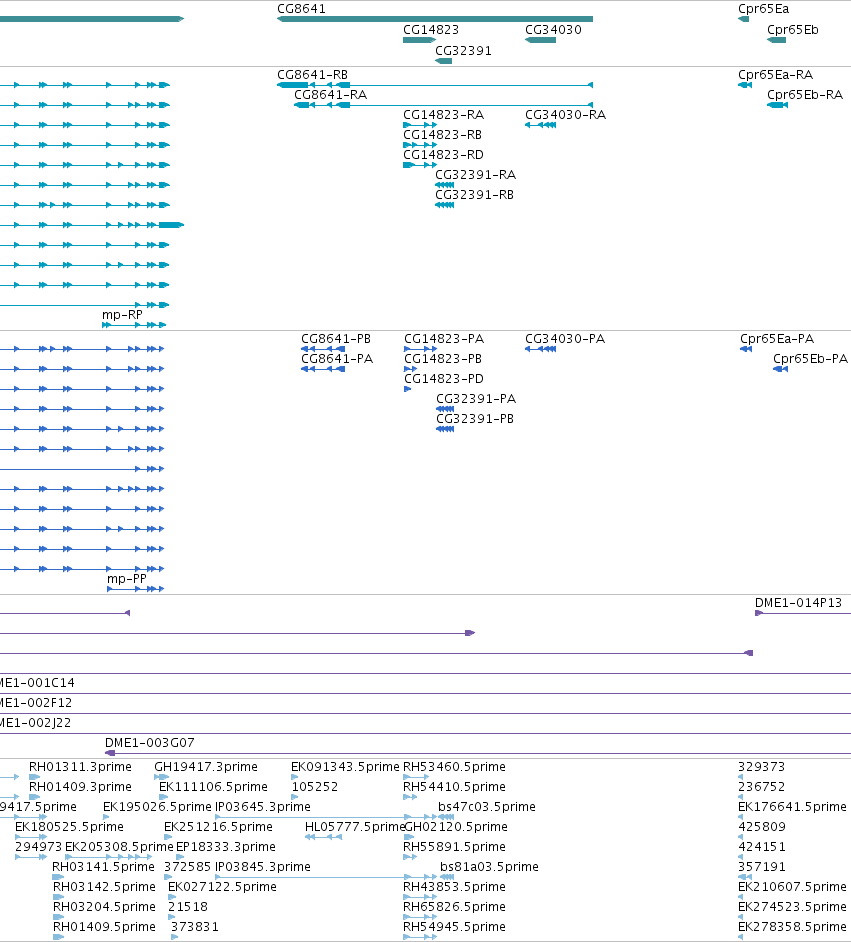
Task: Select protein CG14823-PA
Action: point(420,349)
